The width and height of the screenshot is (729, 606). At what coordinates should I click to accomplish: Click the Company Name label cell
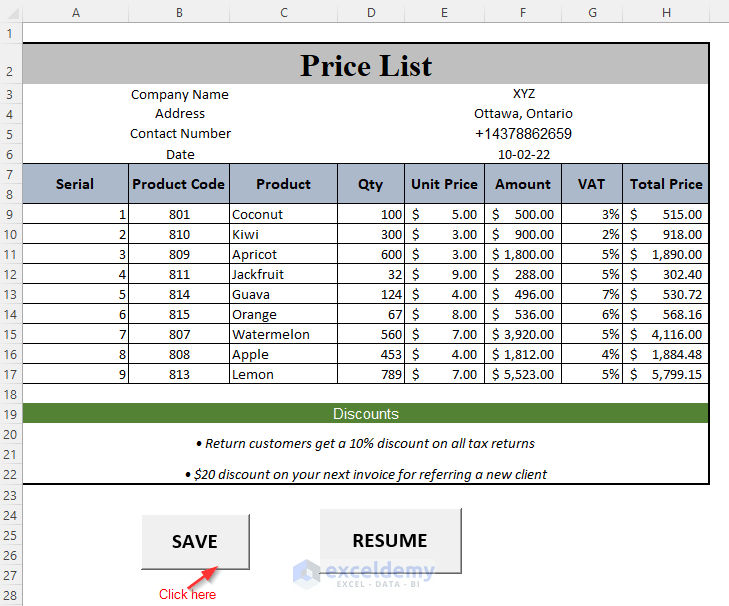coord(179,94)
